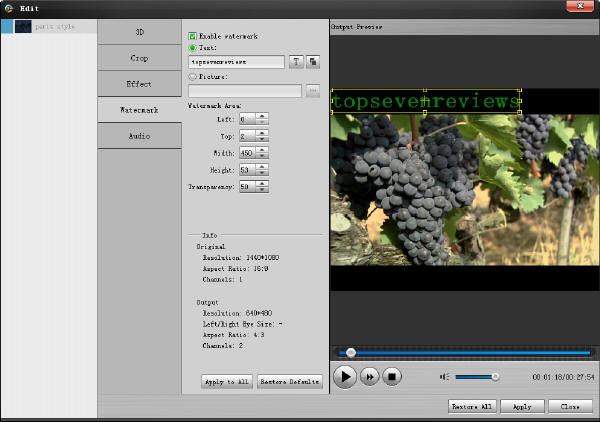Increase the Width value with up arrow
Image resolution: width=600 pixels, height=422 pixels.
coord(262,150)
